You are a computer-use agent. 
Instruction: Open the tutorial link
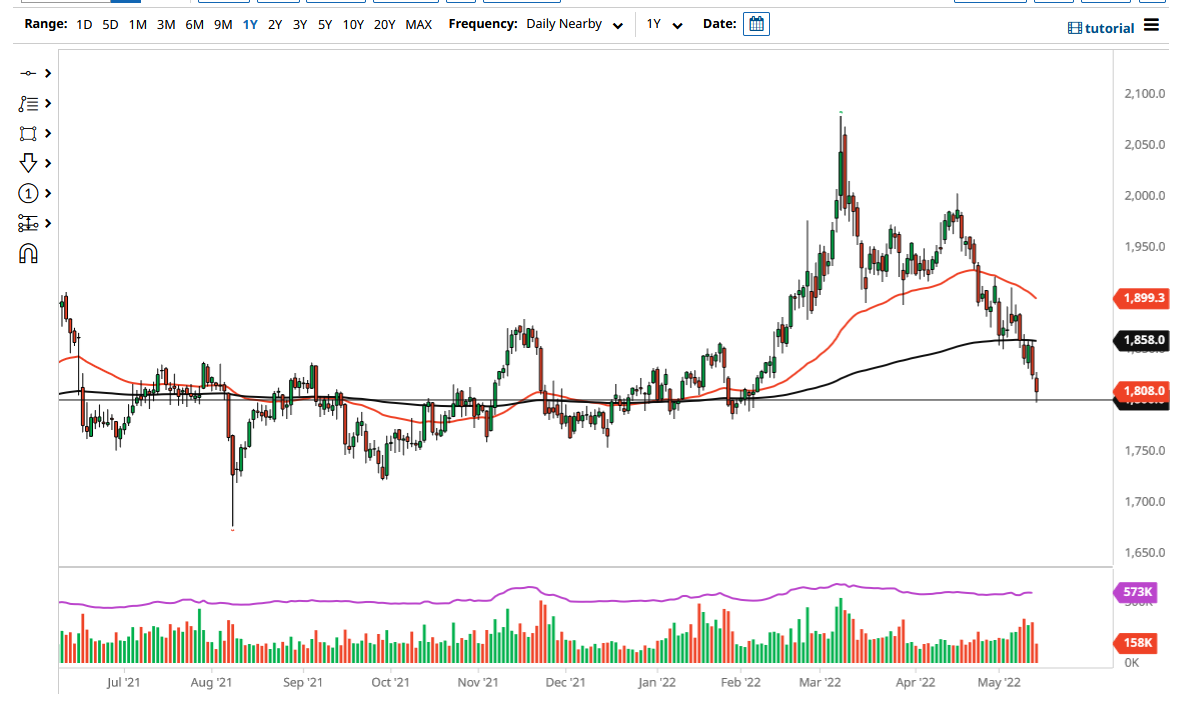pyautogui.click(x=1101, y=28)
